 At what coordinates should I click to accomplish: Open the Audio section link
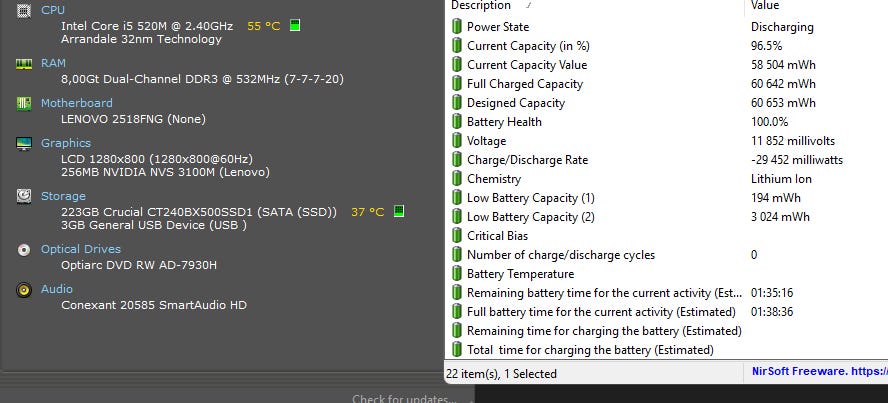tap(57, 289)
